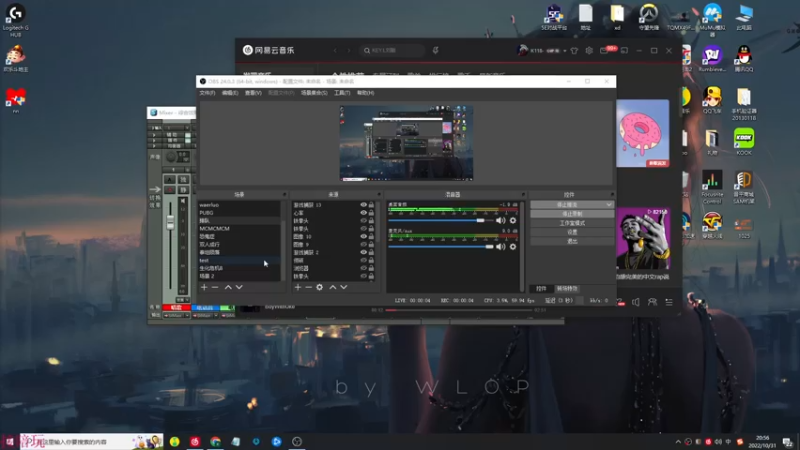Open the 工具(T) menu in OBS
800x450 pixels.
coord(342,93)
